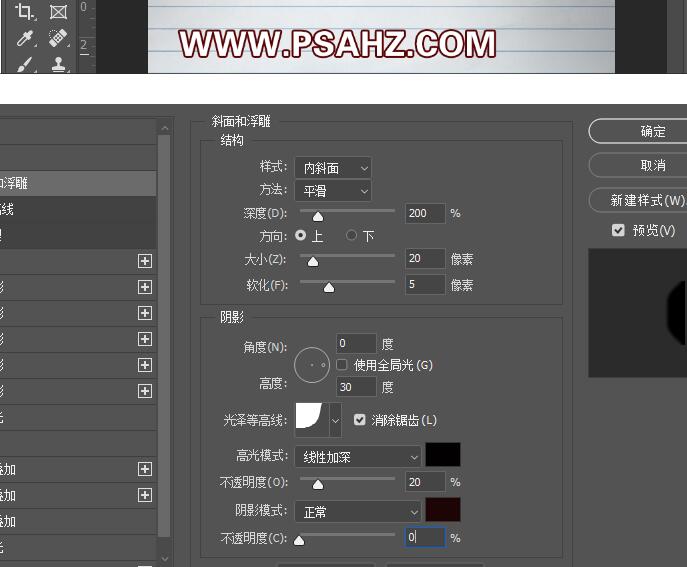Click the topmost plus button in styles list
The image size is (687, 567).
[145, 261]
